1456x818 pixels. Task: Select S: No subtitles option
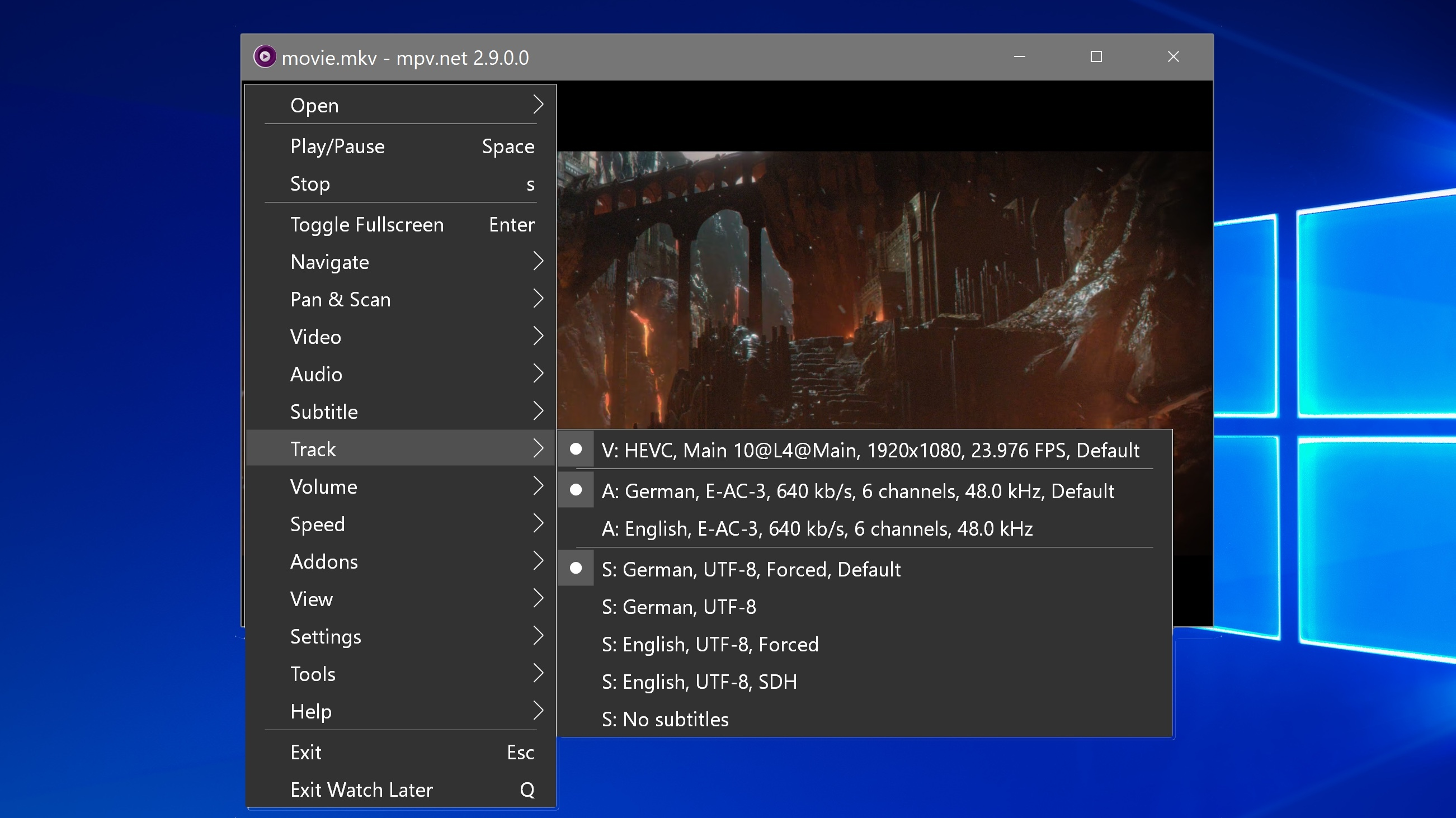(665, 719)
